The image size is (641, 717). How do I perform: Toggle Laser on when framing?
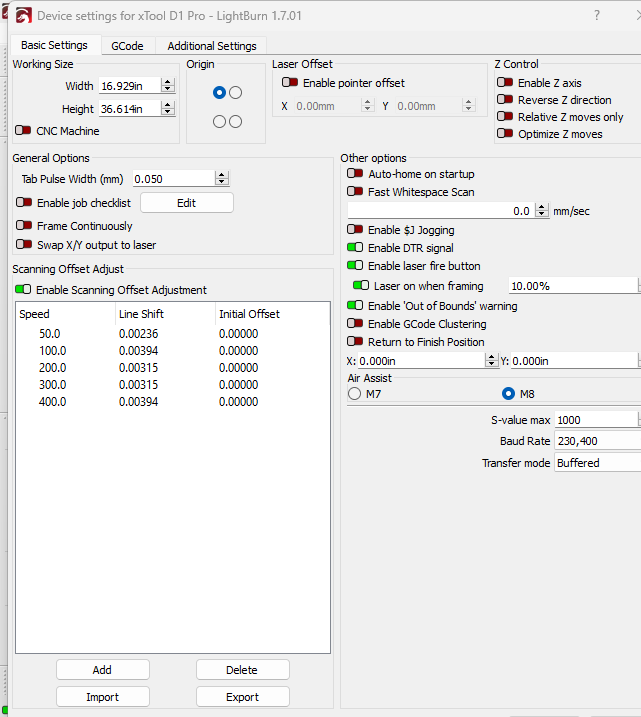(361, 285)
